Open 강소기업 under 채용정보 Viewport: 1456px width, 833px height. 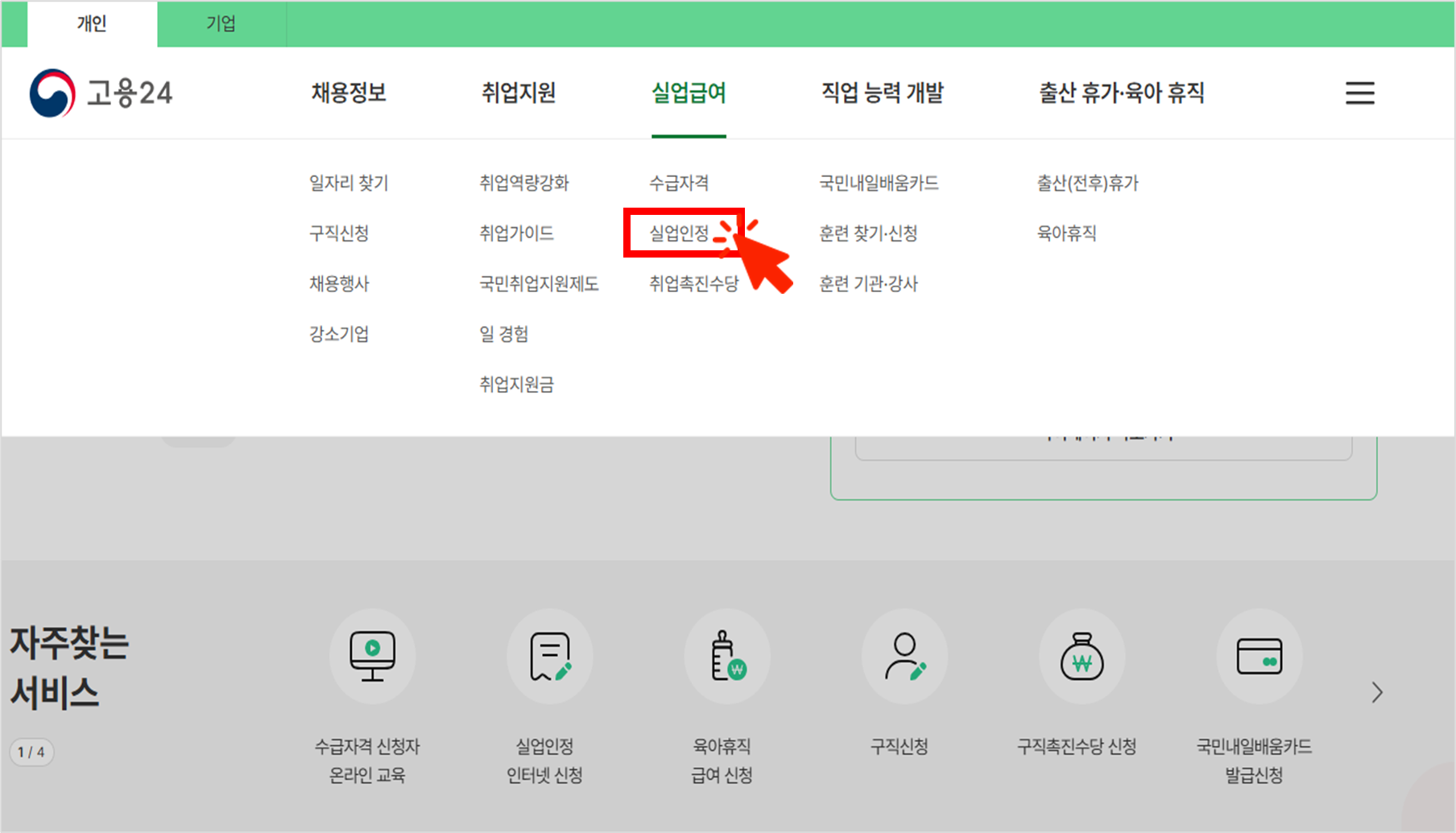click(339, 333)
